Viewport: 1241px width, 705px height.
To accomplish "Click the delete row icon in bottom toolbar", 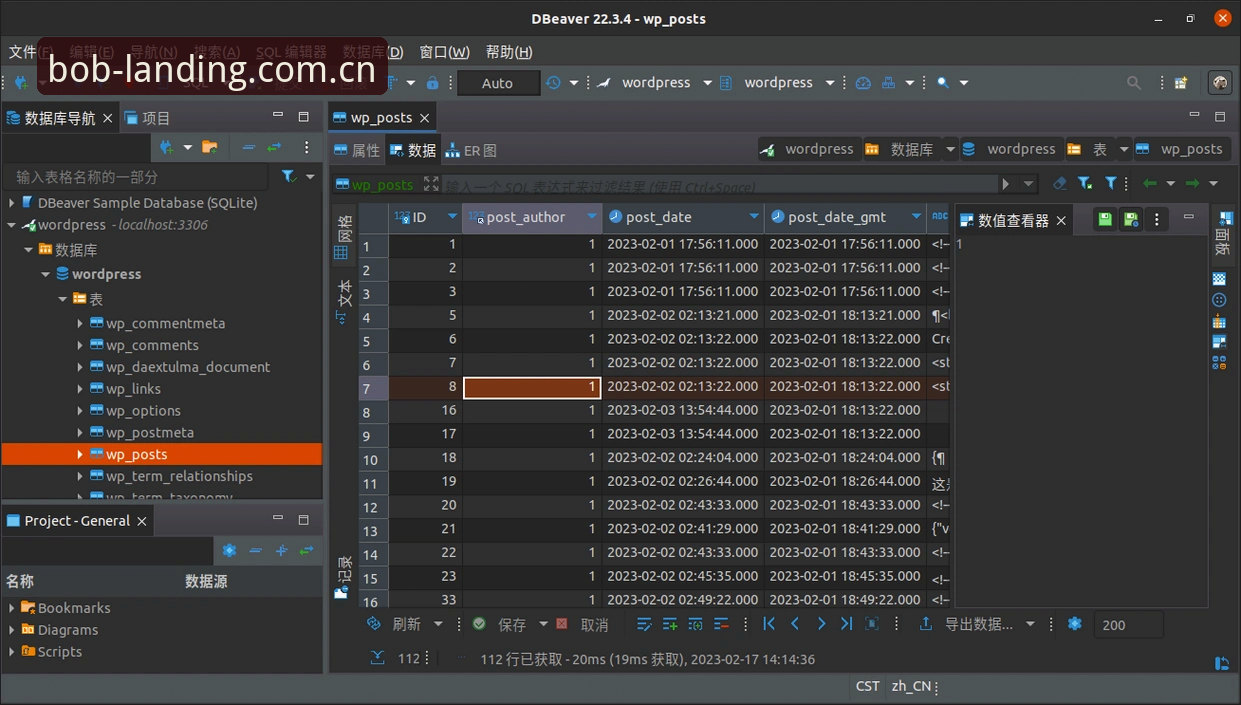I will point(720,624).
